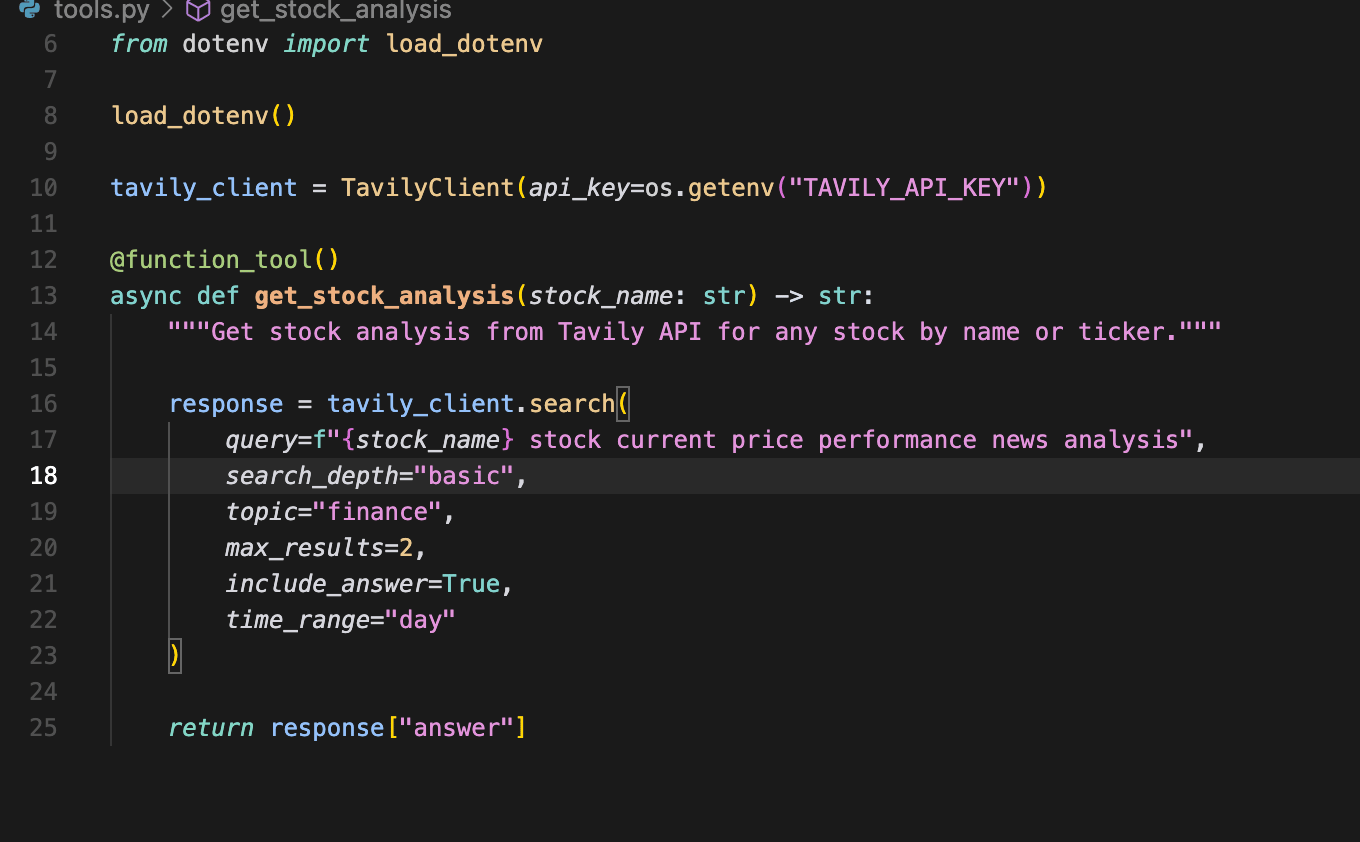Click the 'time_range' argument
Screen dimensions: 1360x842
(x=298, y=620)
